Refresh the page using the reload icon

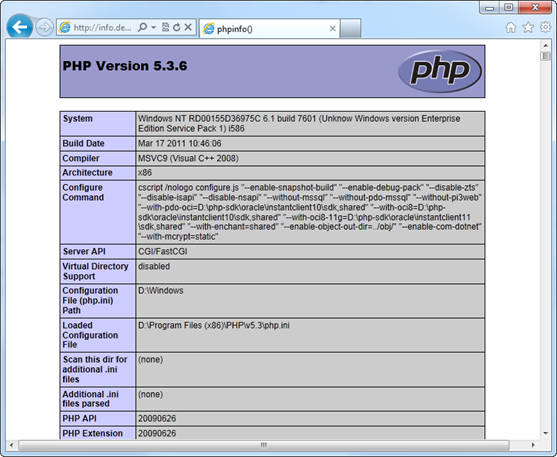[x=177, y=27]
